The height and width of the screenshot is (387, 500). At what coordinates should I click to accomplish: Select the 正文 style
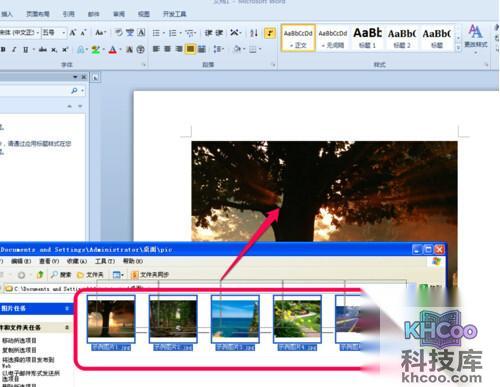[x=298, y=38]
